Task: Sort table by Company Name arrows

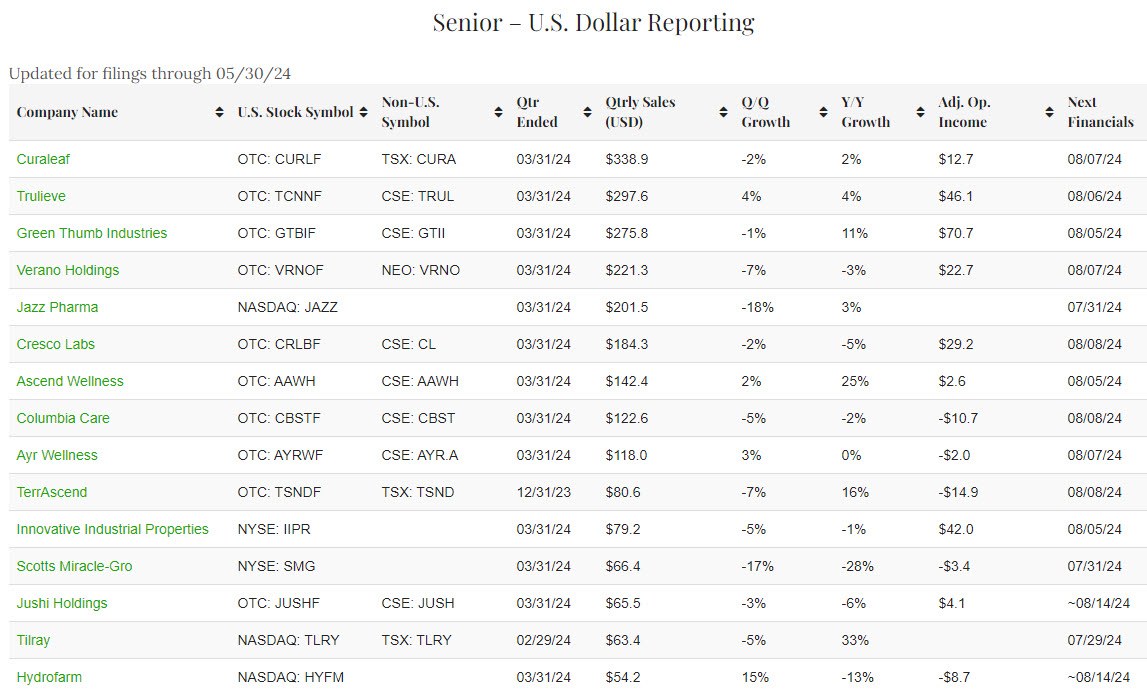Action: click(x=219, y=113)
